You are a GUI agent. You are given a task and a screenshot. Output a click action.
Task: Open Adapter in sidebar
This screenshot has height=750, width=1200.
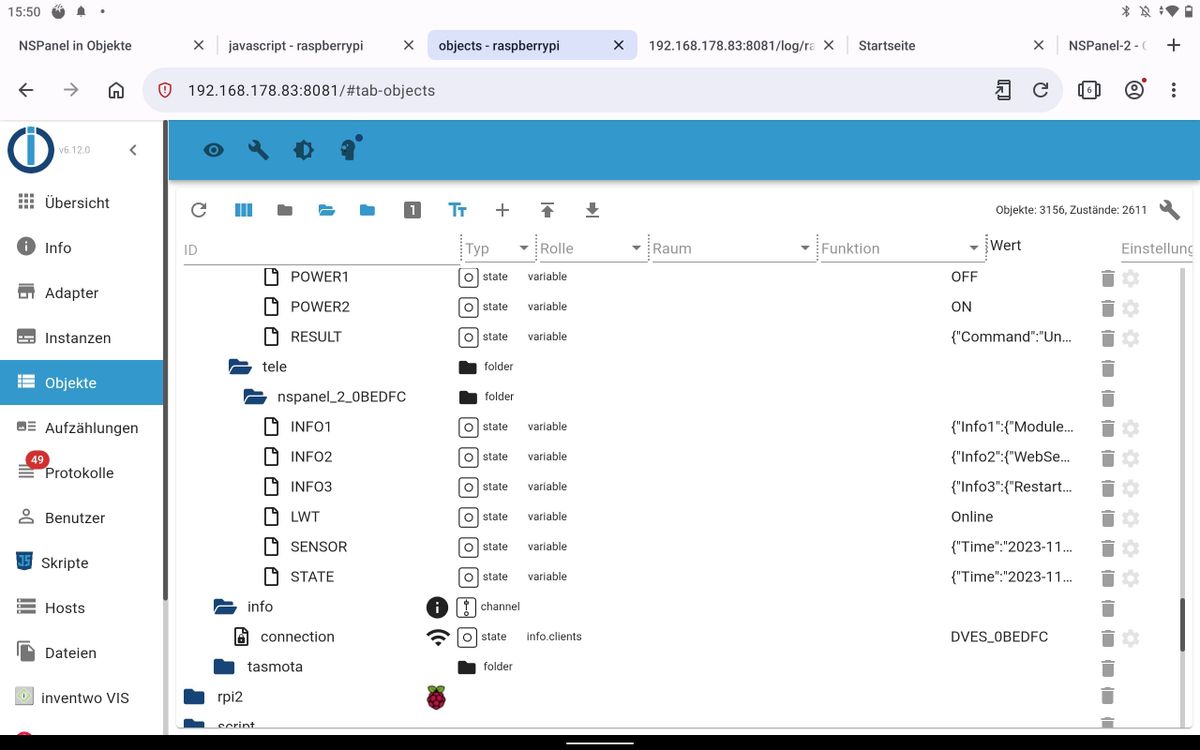pos(81,292)
